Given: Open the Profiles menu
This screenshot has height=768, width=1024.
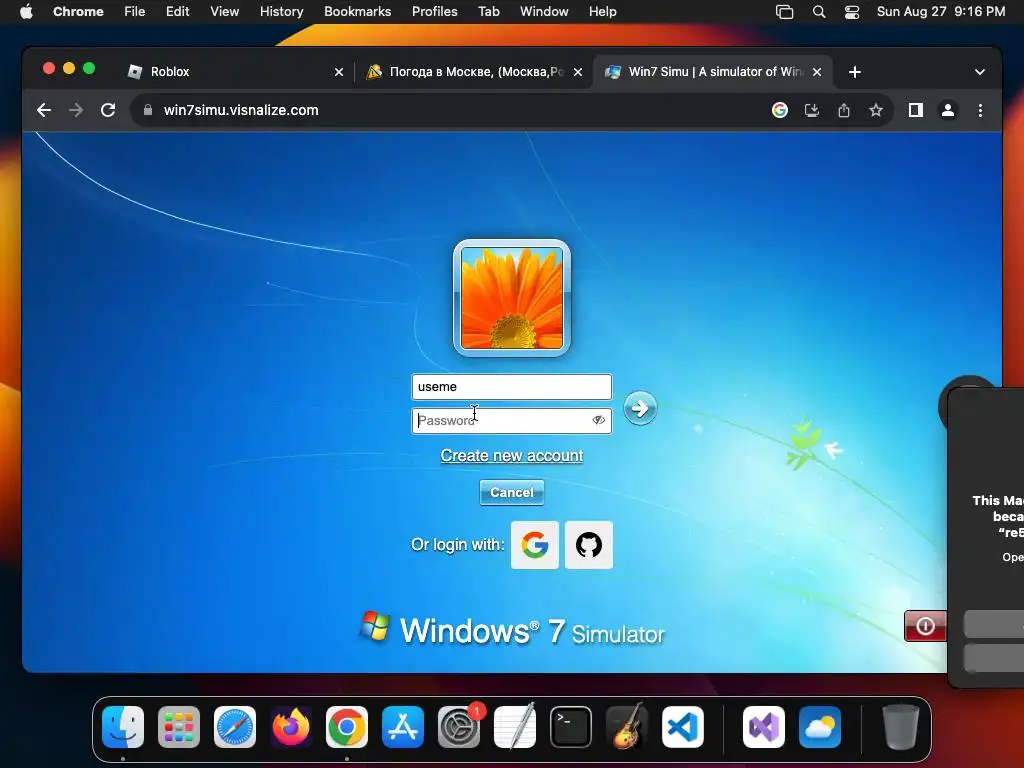Looking at the screenshot, I should click(x=434, y=12).
